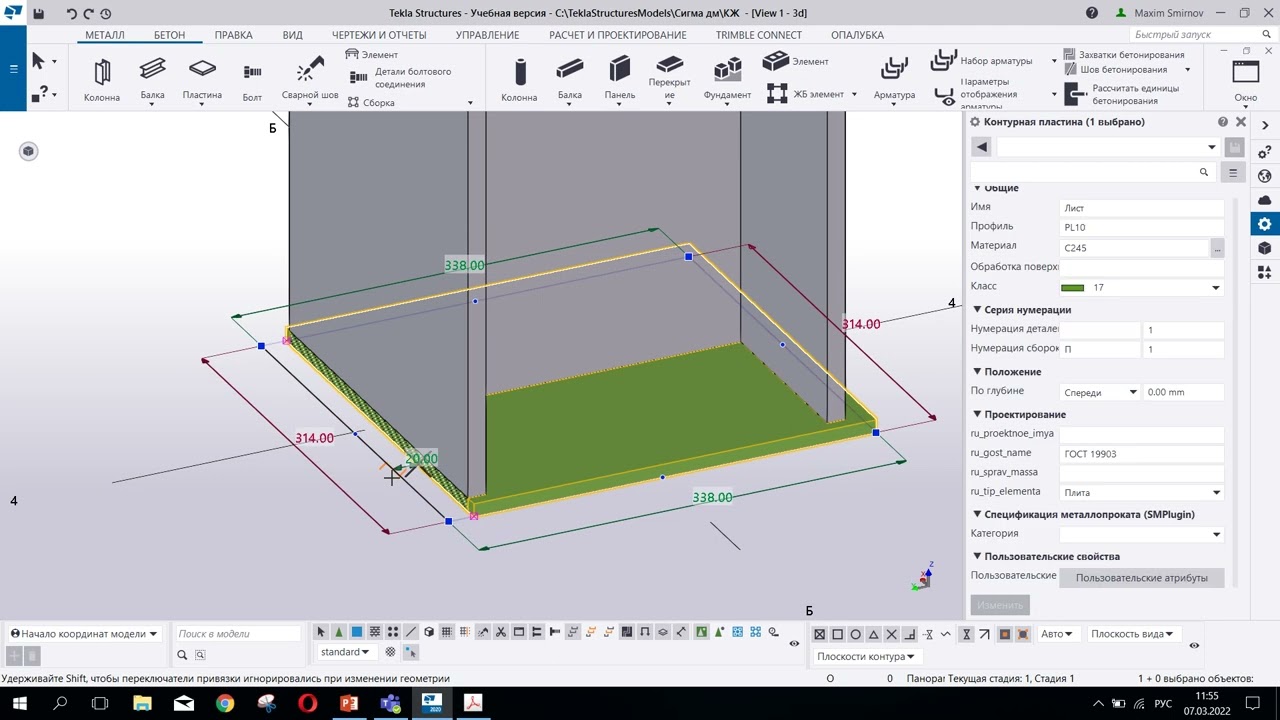The width and height of the screenshot is (1280, 720).
Task: Open the Арматура (rebar) tool
Action: click(x=894, y=79)
